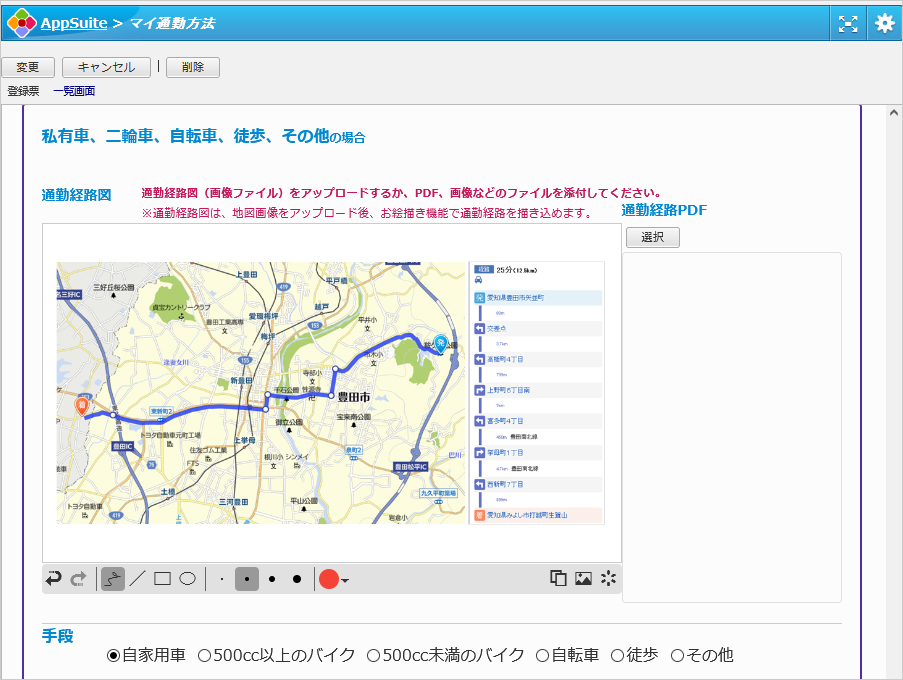
Task: Select the medium brush size dot
Action: pyautogui.click(x=245, y=578)
